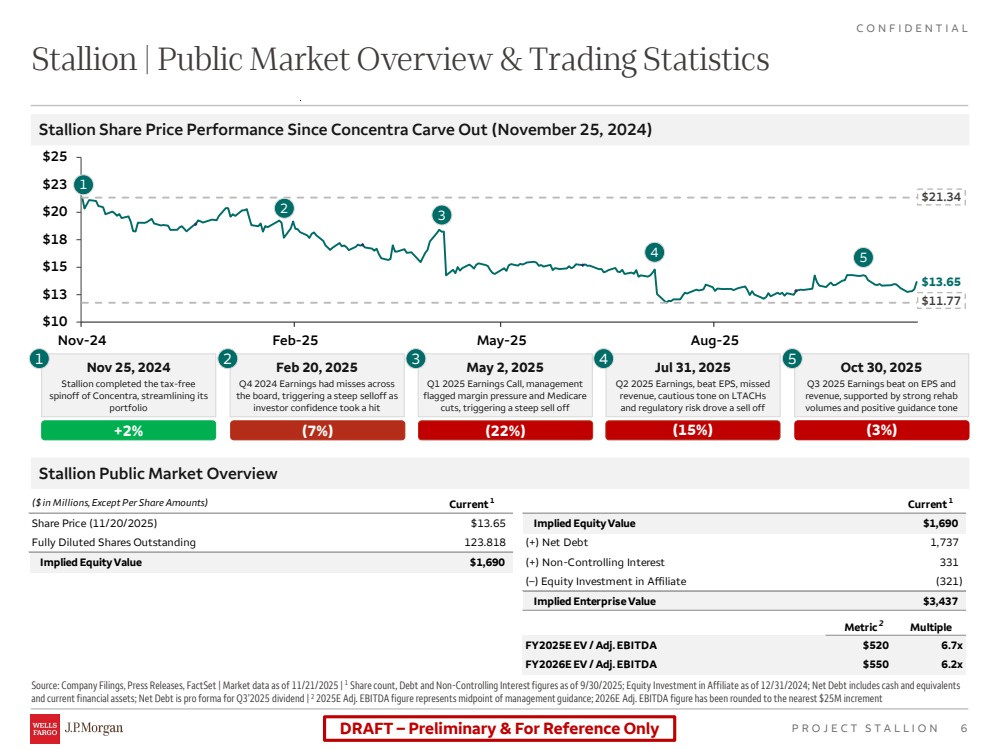The height and width of the screenshot is (750, 999).
Task: Click the DRAFT Preliminary banner
Action: coord(500,728)
